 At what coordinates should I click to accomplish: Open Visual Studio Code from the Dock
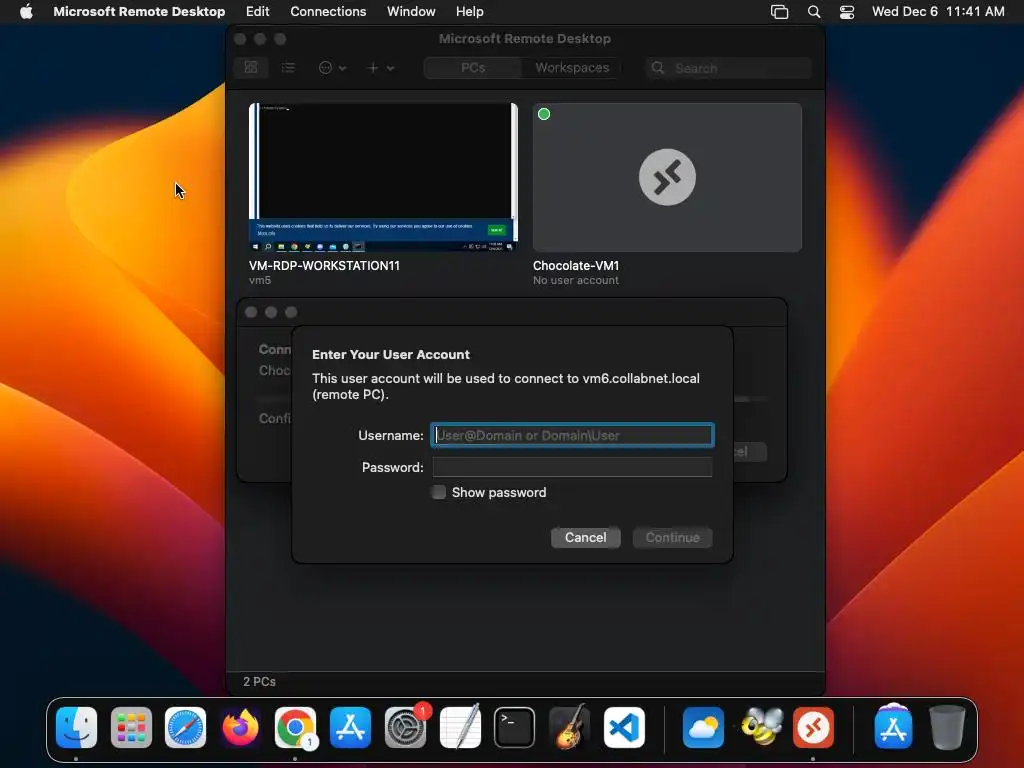(x=624, y=728)
